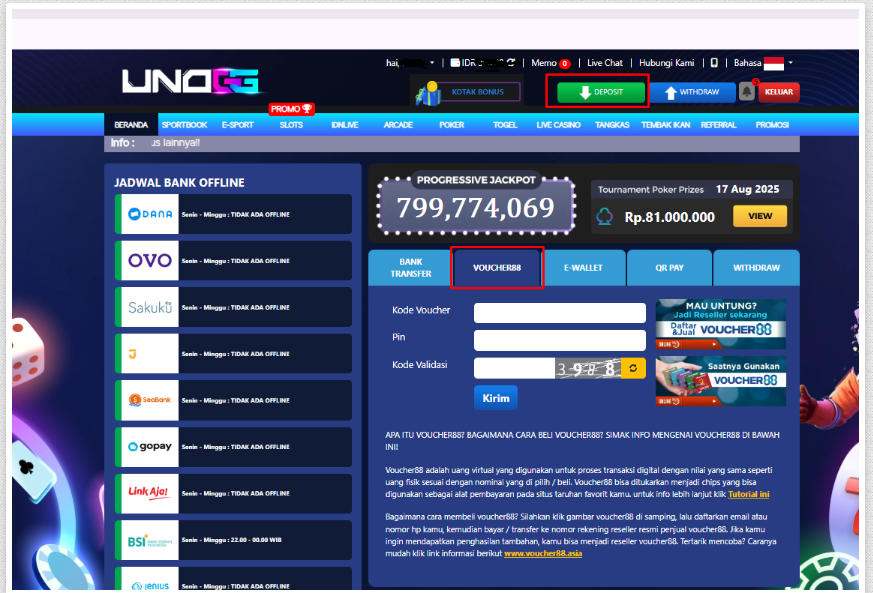Click the OVO bank logo

tap(150, 261)
